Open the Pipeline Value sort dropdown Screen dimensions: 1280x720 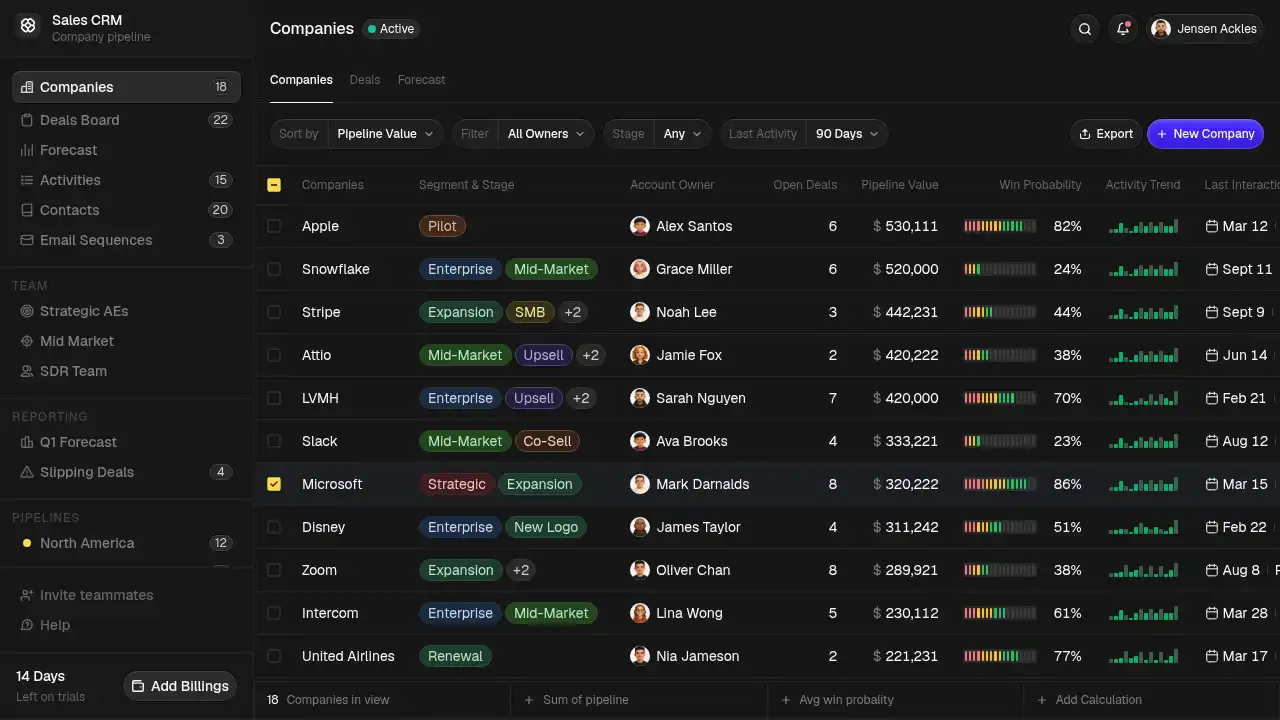386,134
